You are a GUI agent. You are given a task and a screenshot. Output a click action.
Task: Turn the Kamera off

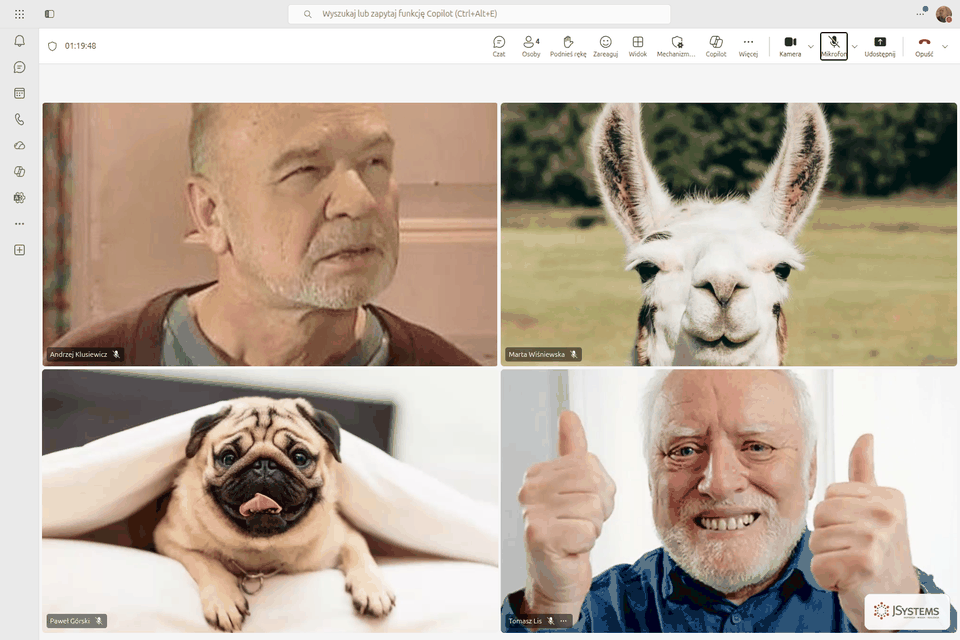(x=790, y=46)
